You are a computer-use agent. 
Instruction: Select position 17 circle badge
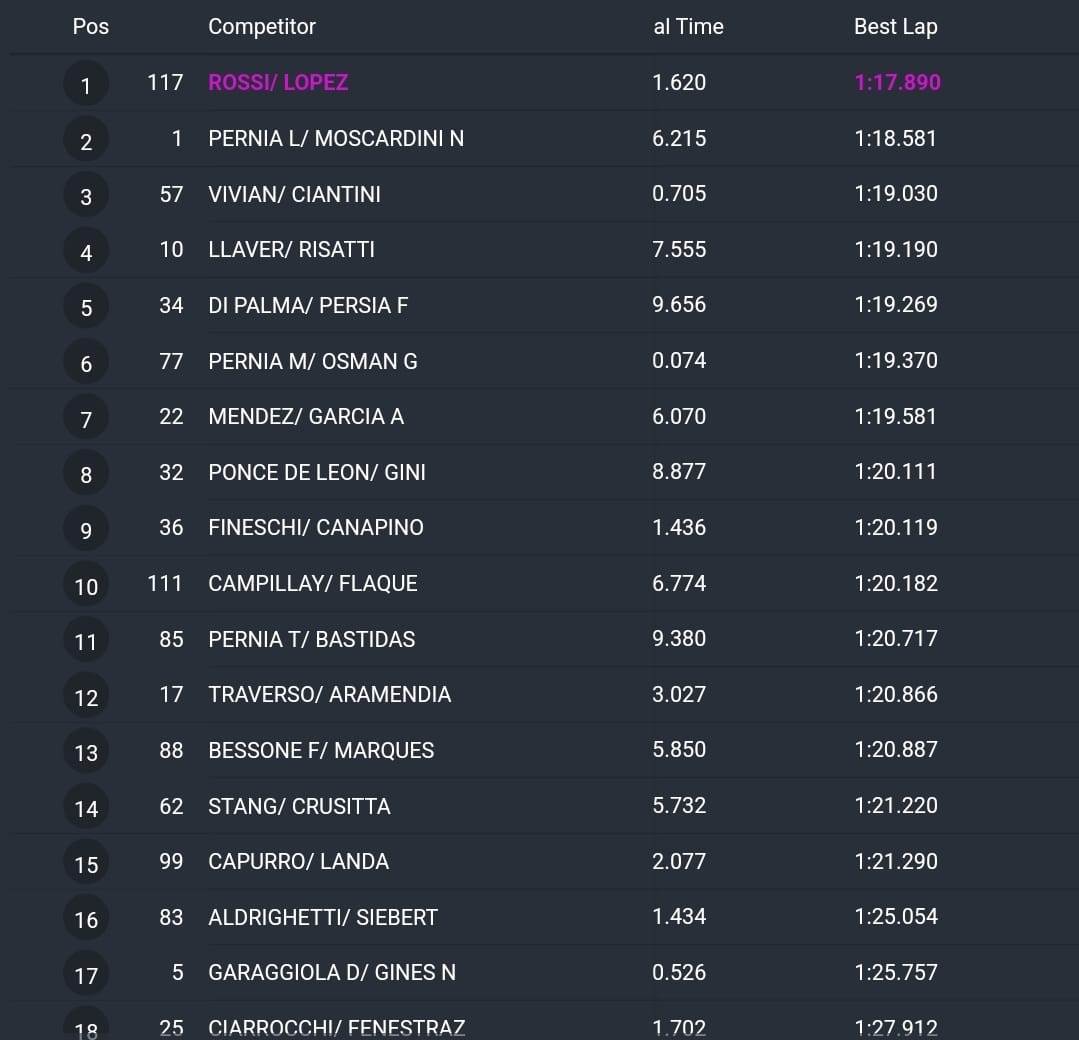(x=86, y=974)
